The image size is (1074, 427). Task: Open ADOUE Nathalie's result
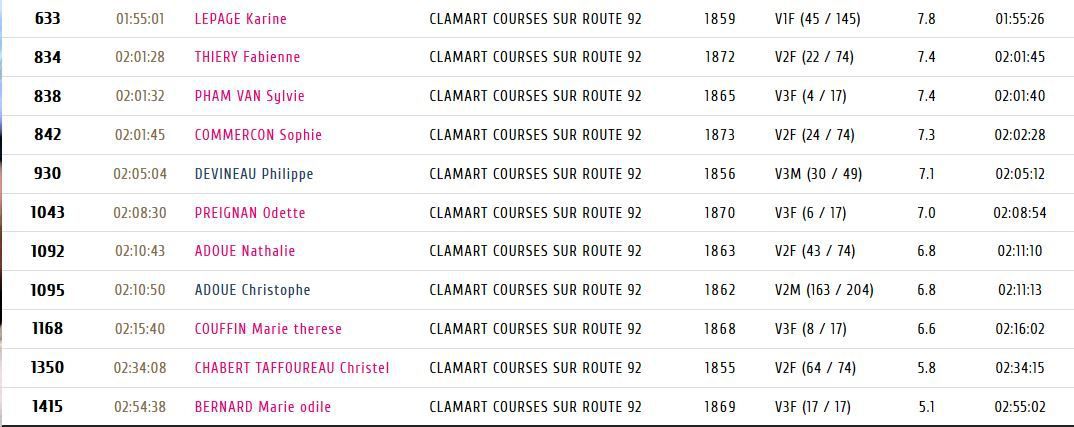coord(245,251)
